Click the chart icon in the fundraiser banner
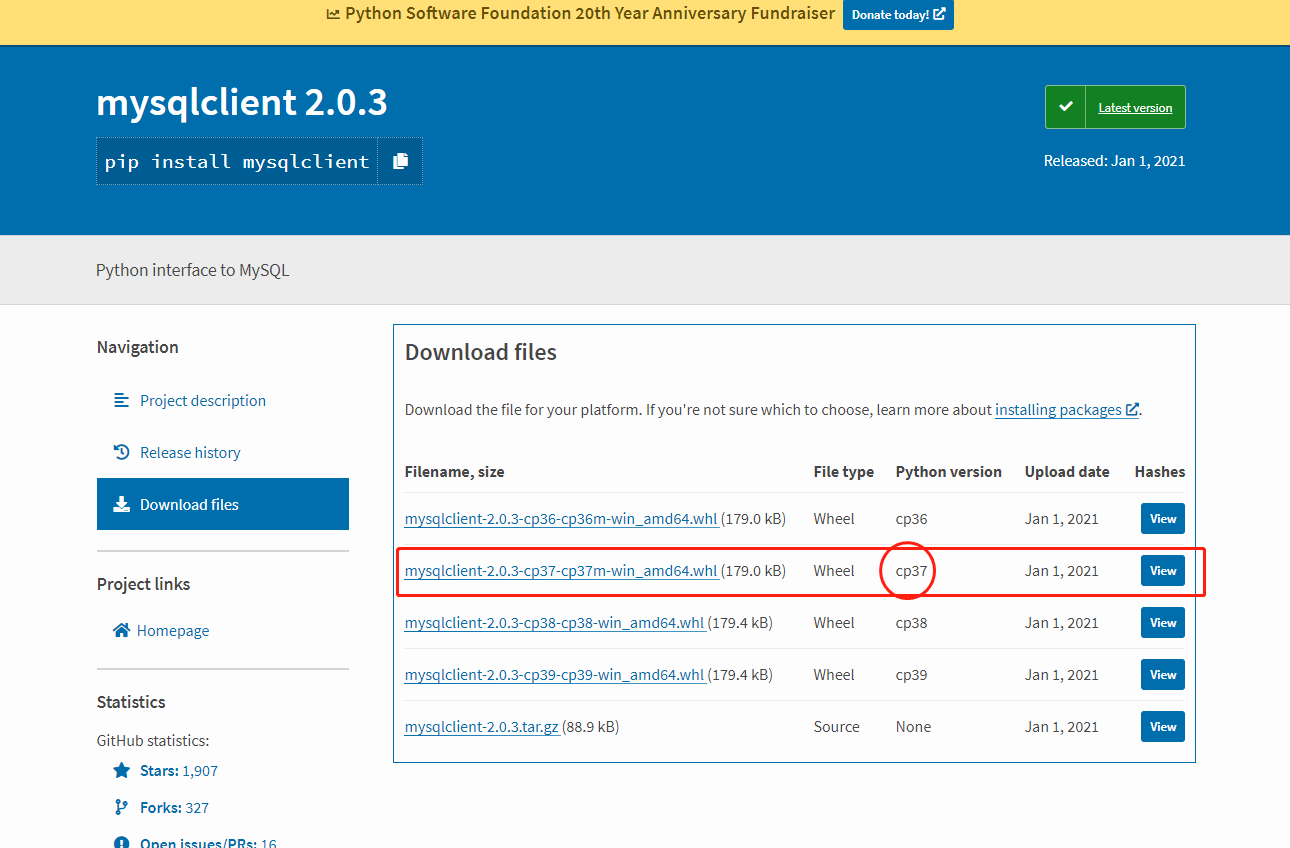1290x848 pixels. [333, 14]
